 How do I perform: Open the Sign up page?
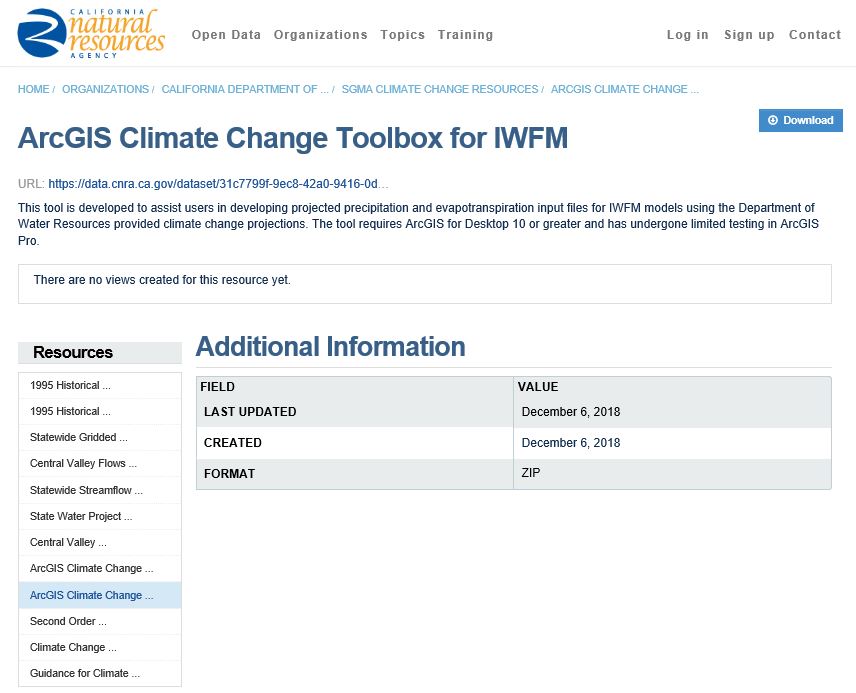click(x=749, y=35)
